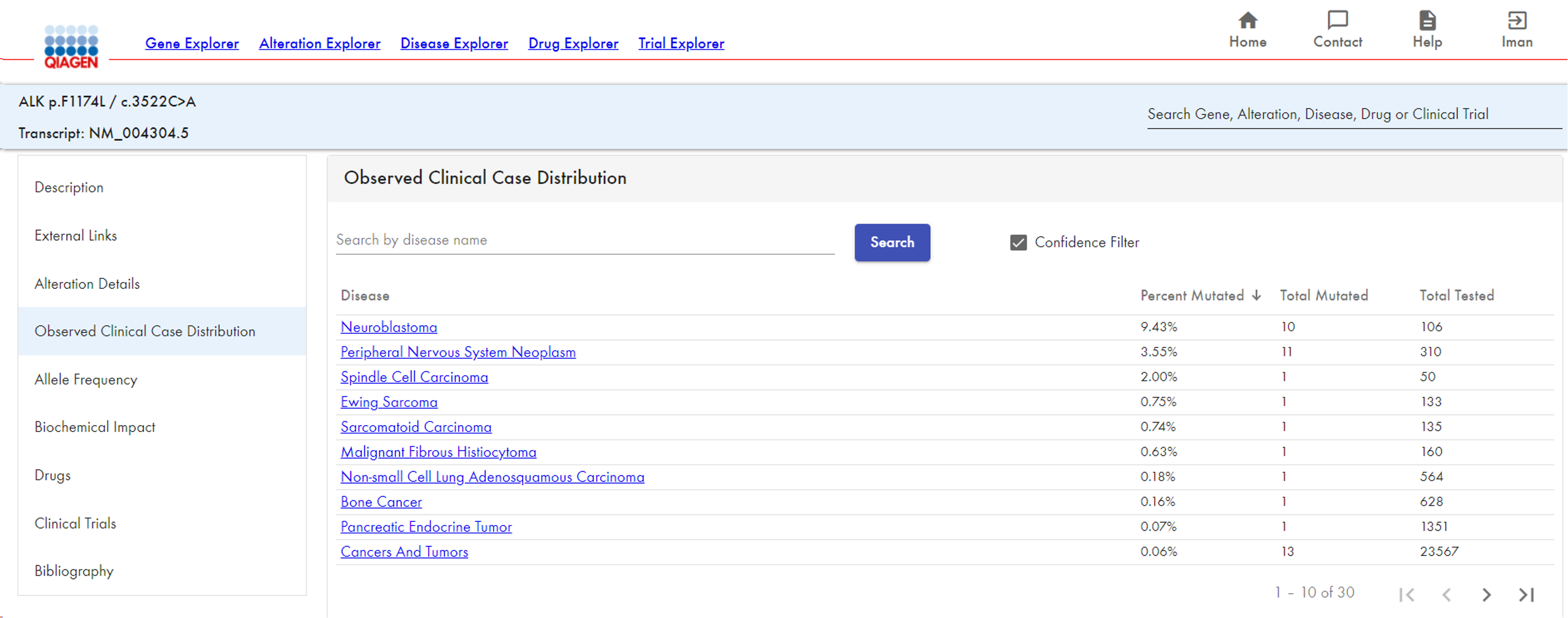This screenshot has width=1568, height=618.
Task: Open the Contact chat bubble icon
Action: (x=1337, y=21)
